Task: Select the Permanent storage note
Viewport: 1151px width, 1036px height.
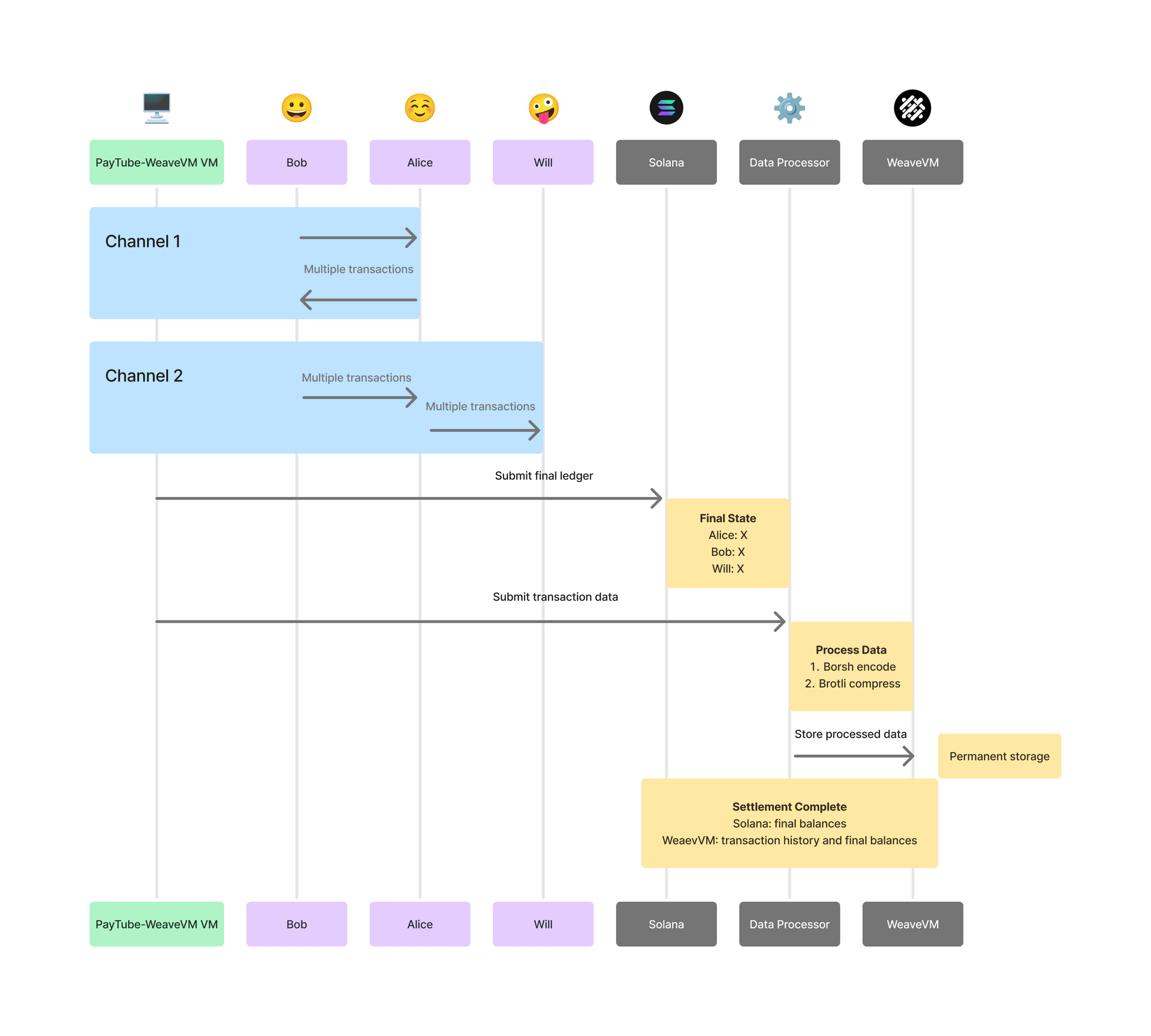Action: coord(999,756)
